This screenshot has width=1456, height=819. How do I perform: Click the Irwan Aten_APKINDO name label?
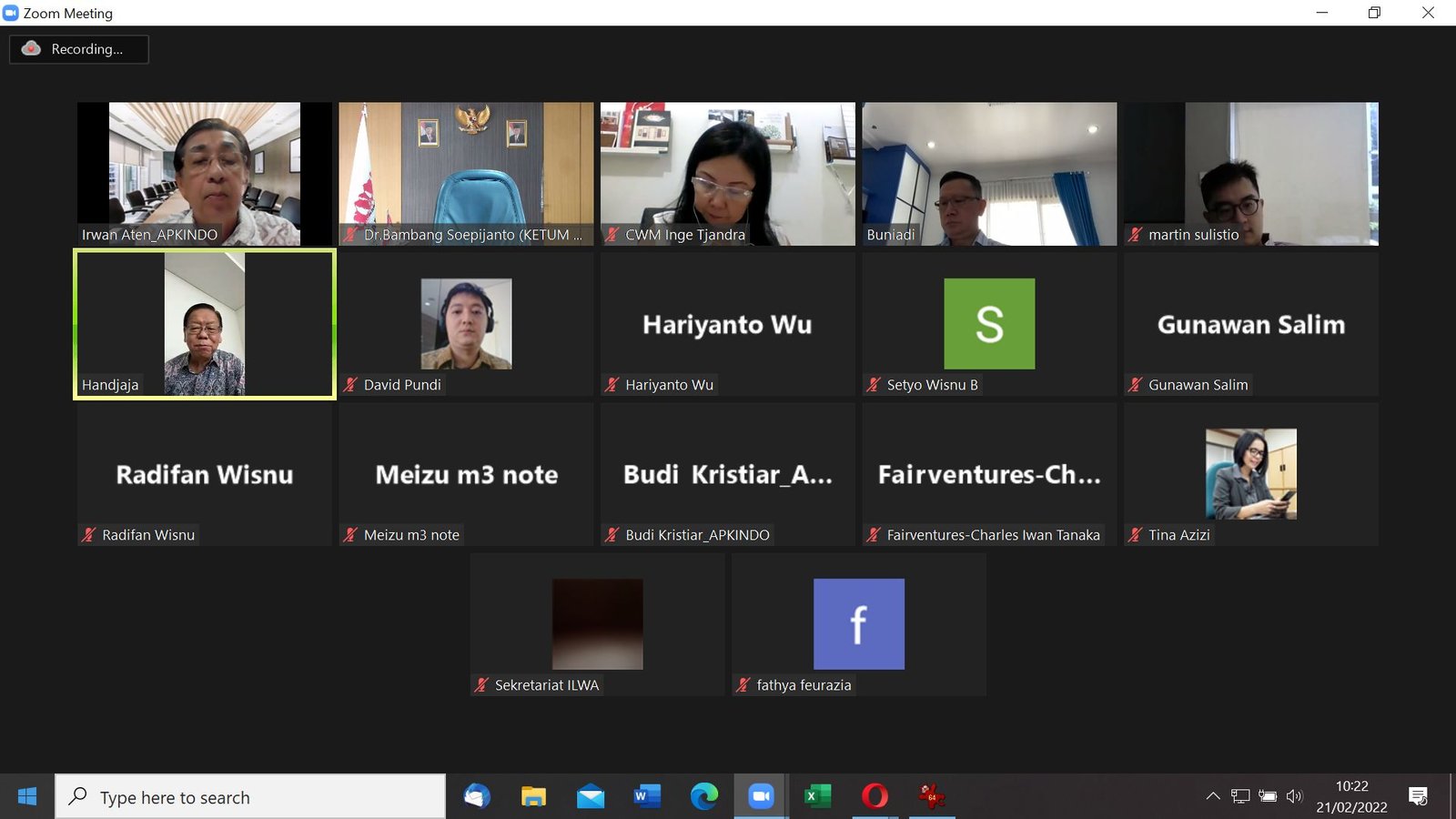point(150,235)
